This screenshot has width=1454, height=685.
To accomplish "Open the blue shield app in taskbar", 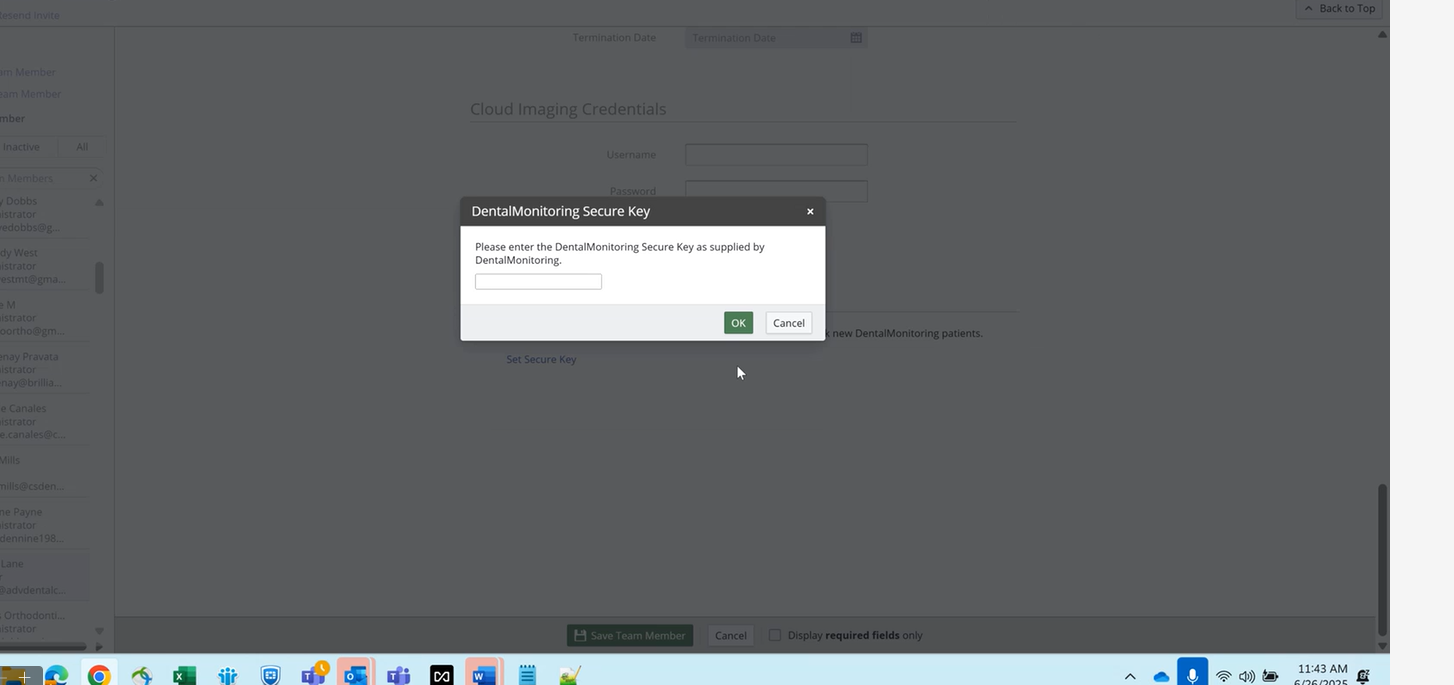I will click(x=270, y=676).
